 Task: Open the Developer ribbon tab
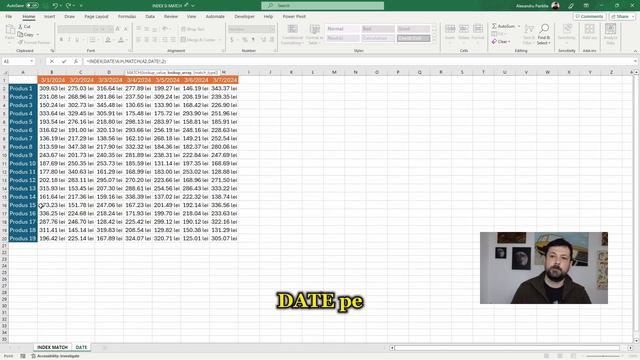244,17
